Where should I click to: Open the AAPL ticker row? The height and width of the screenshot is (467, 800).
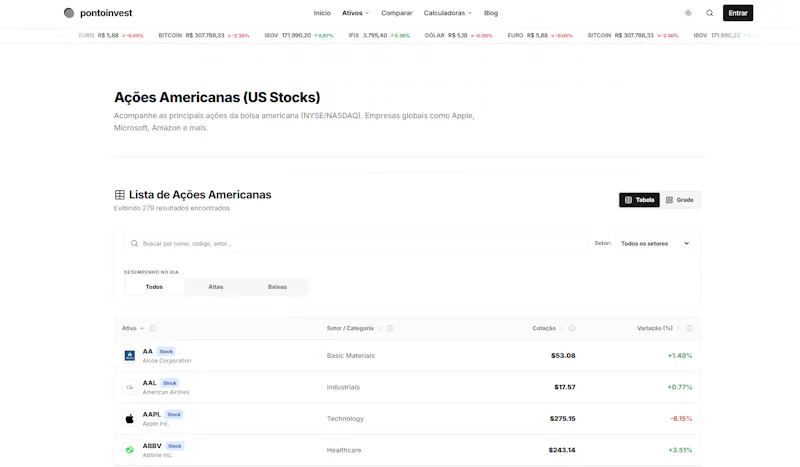tap(407, 419)
